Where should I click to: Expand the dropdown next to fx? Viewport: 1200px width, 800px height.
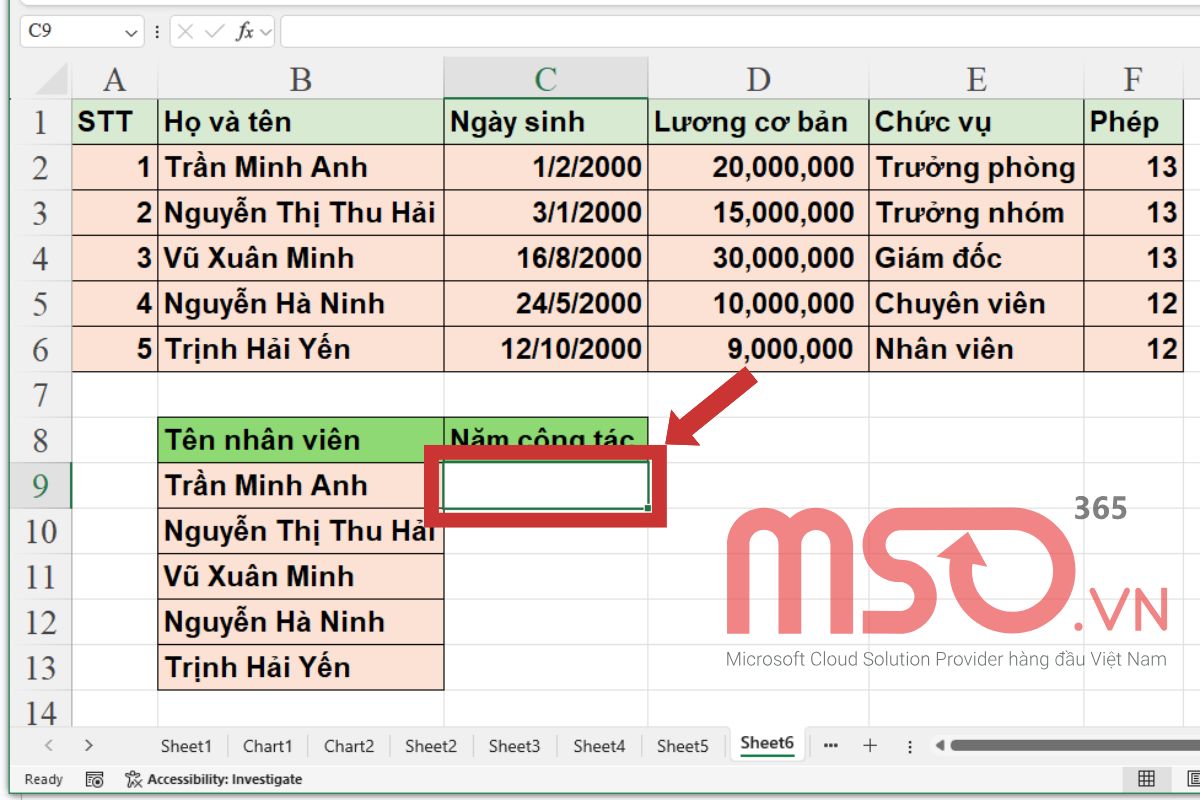tap(266, 32)
